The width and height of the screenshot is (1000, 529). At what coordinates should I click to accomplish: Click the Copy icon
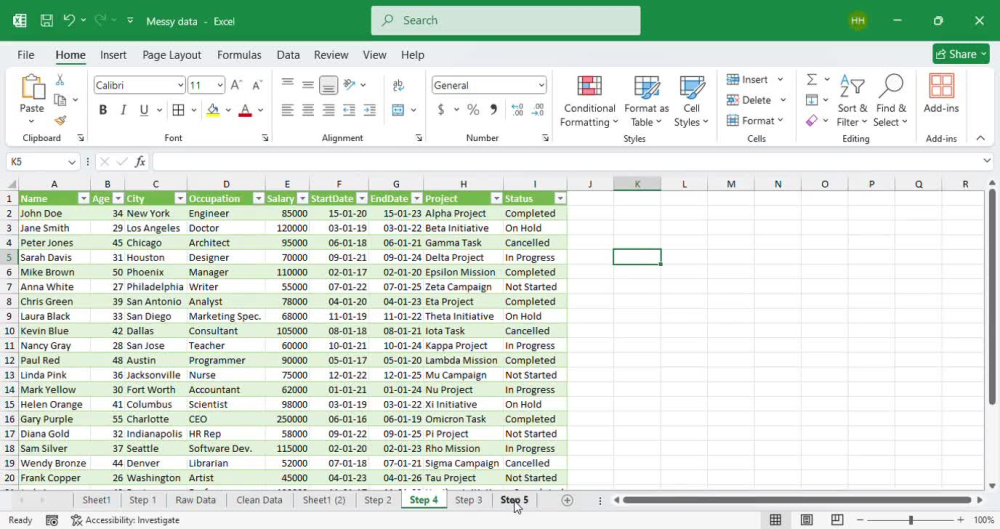click(60, 100)
